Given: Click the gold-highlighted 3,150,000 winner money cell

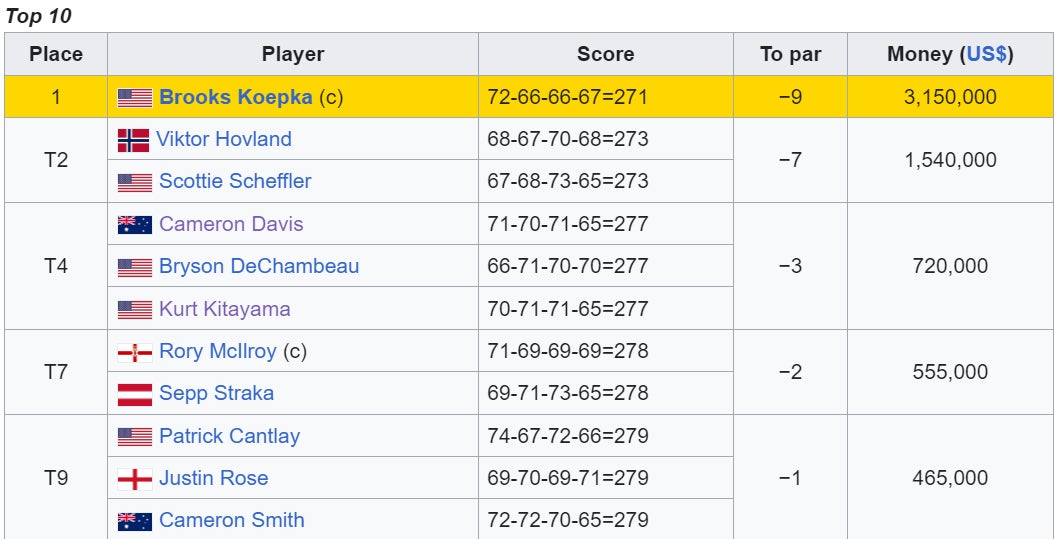Looking at the screenshot, I should point(950,97).
